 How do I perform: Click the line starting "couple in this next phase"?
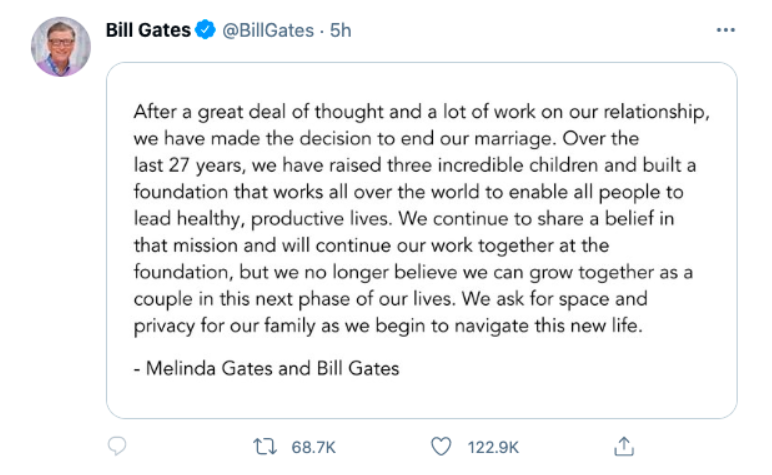point(391,299)
